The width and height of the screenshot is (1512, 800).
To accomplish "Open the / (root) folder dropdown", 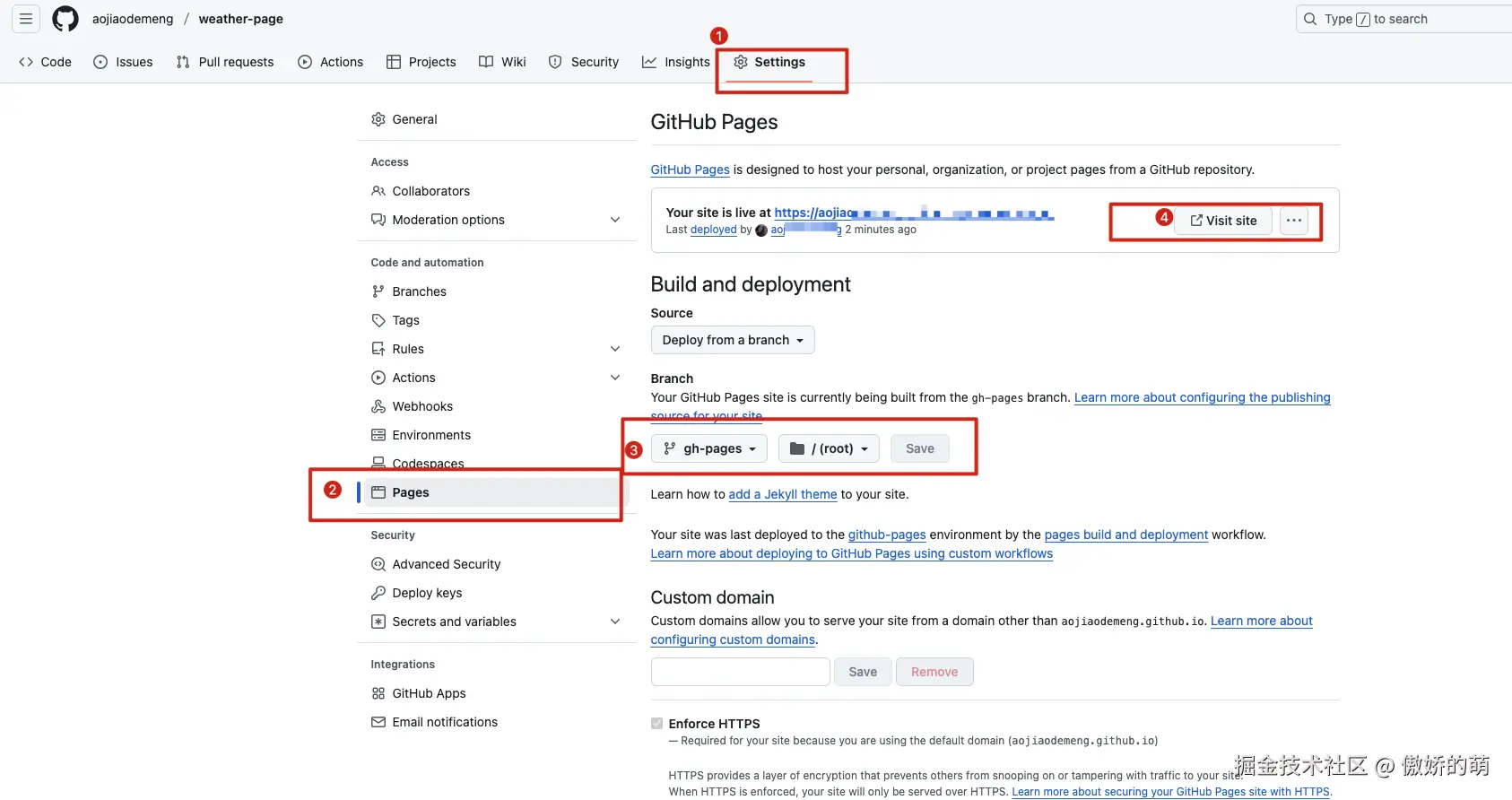I will (x=829, y=448).
